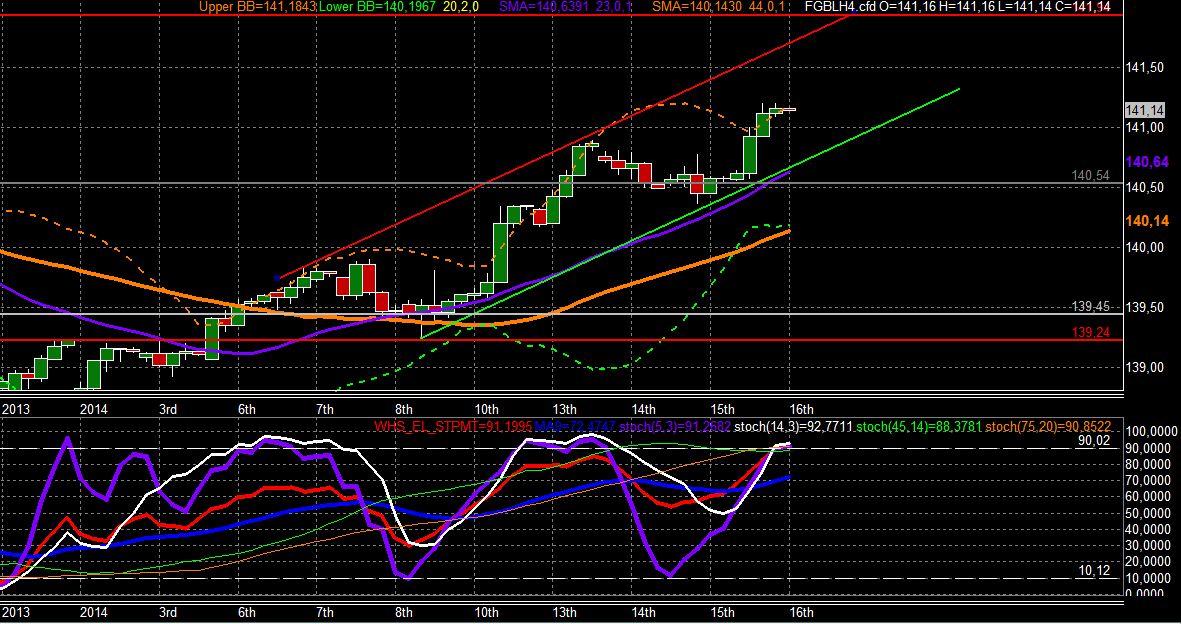The height and width of the screenshot is (624, 1181).
Task: Click the FGBLH4.cfd symbol OHLC label
Action: click(958, 7)
